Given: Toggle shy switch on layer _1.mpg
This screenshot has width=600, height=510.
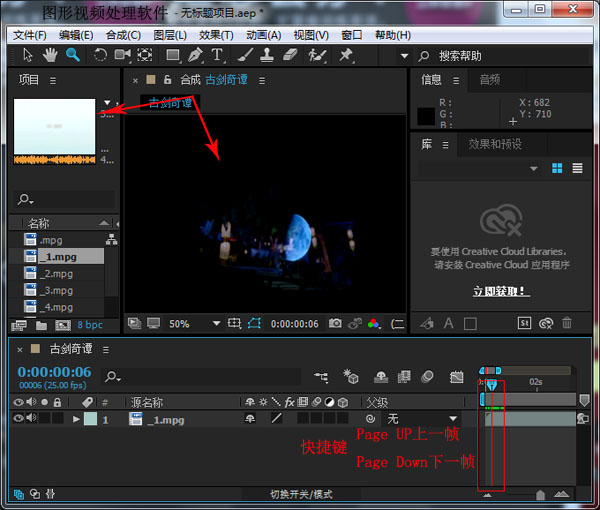Looking at the screenshot, I should (250, 419).
